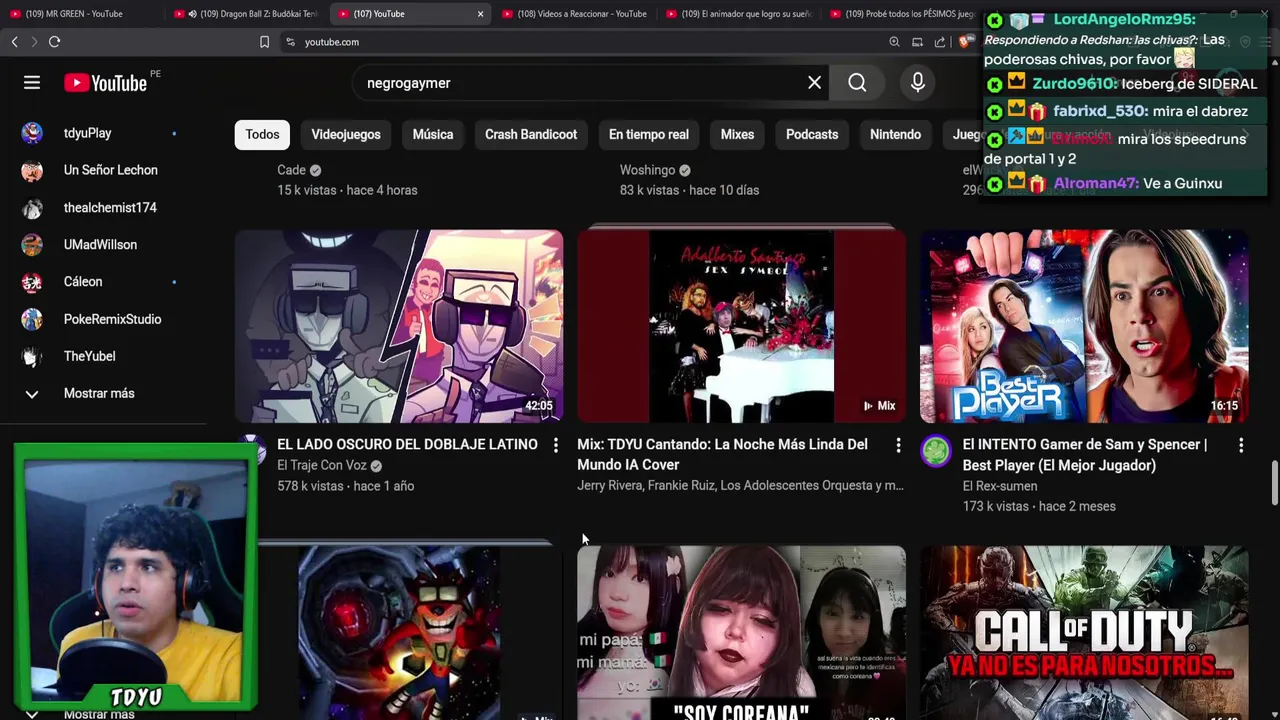
Task: Clear the search box with the X
Action: [x=815, y=83]
